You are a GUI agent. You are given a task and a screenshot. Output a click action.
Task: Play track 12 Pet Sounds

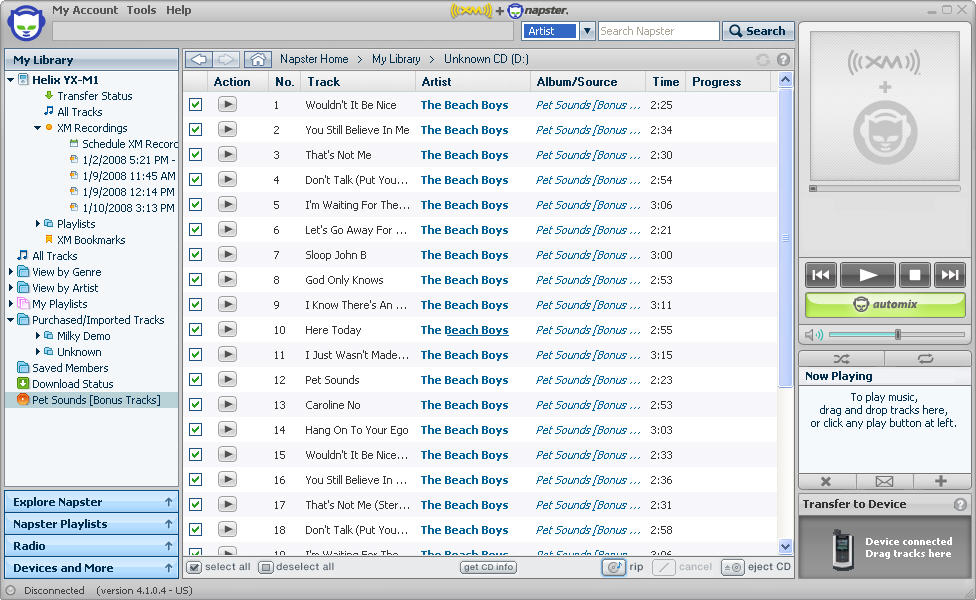(227, 380)
